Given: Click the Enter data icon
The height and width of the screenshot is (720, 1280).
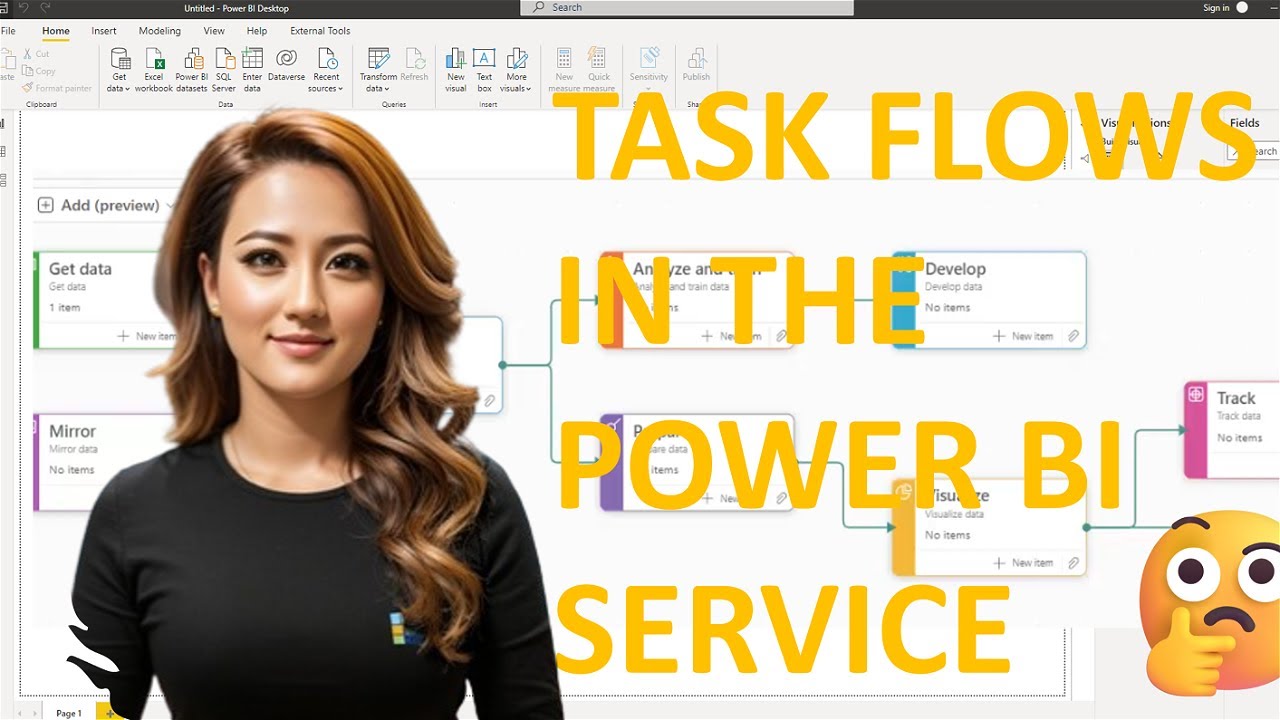Looking at the screenshot, I should coord(252,58).
